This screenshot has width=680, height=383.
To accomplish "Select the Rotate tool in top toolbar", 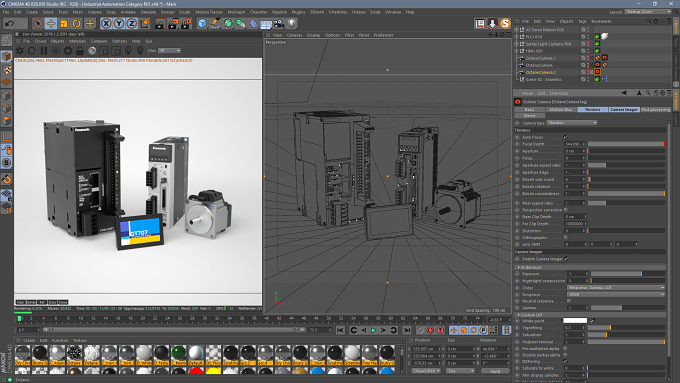I will tap(77, 23).
